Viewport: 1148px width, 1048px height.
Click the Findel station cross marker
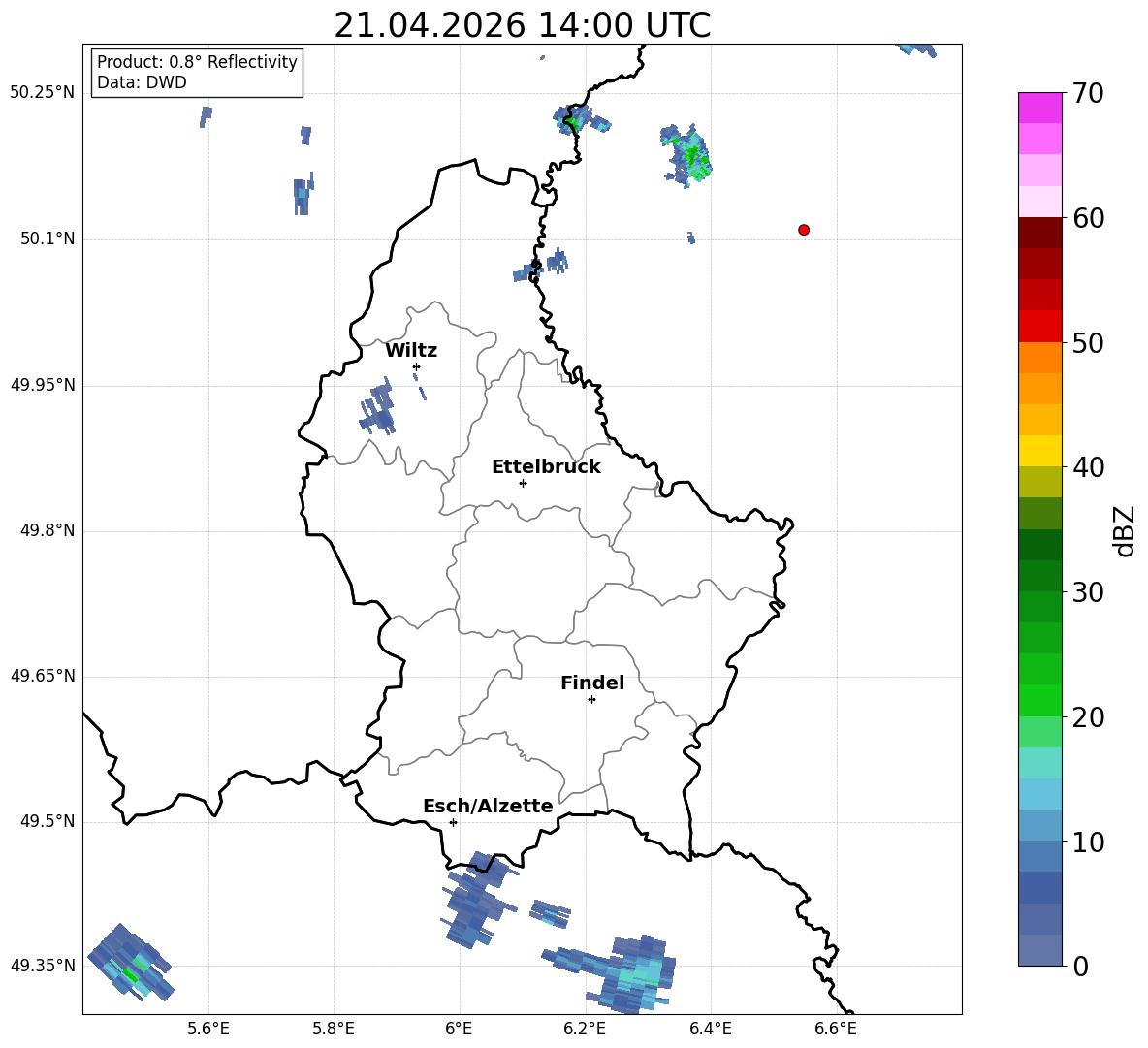point(591,700)
